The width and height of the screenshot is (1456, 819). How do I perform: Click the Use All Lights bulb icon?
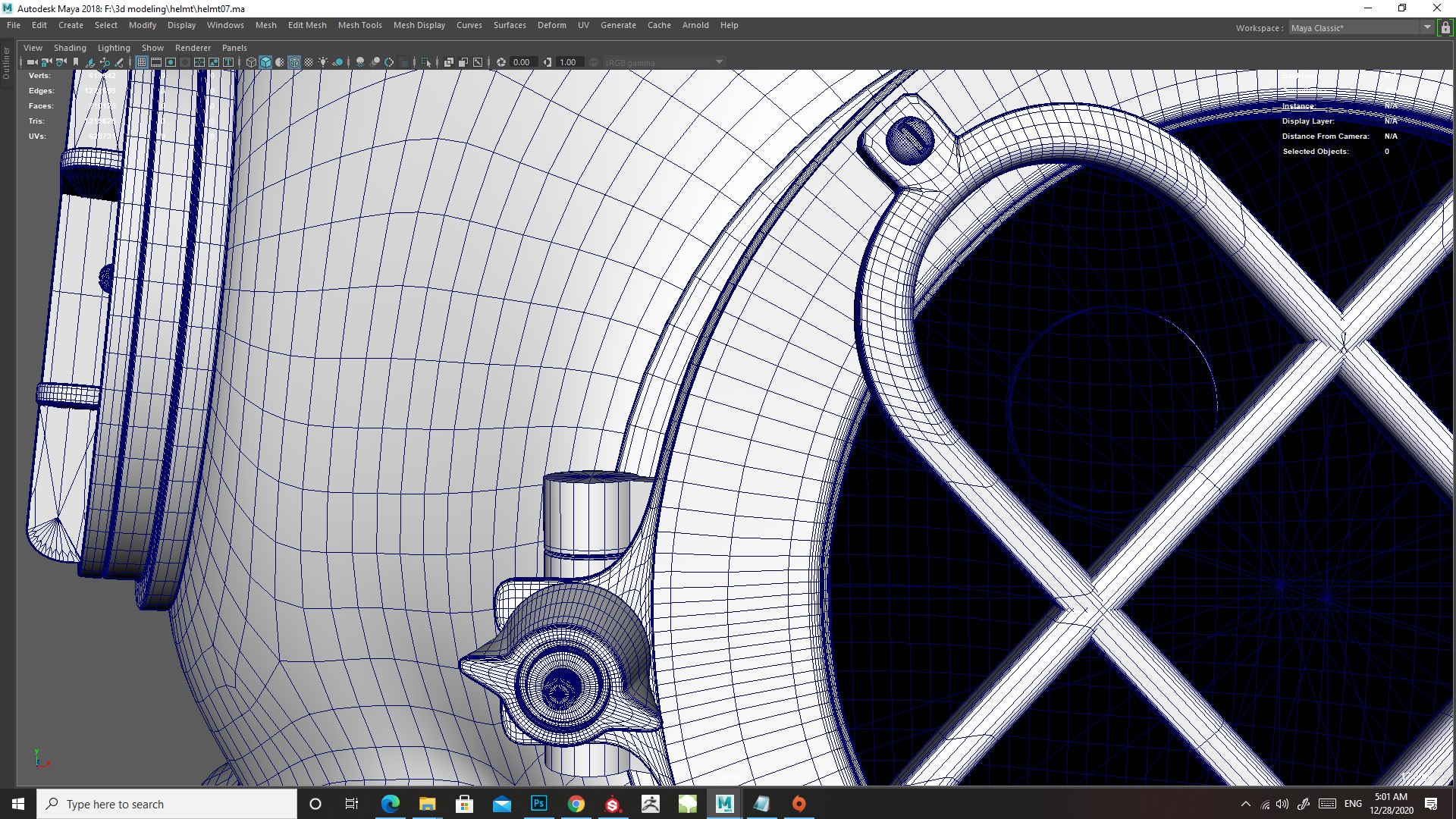coord(323,62)
